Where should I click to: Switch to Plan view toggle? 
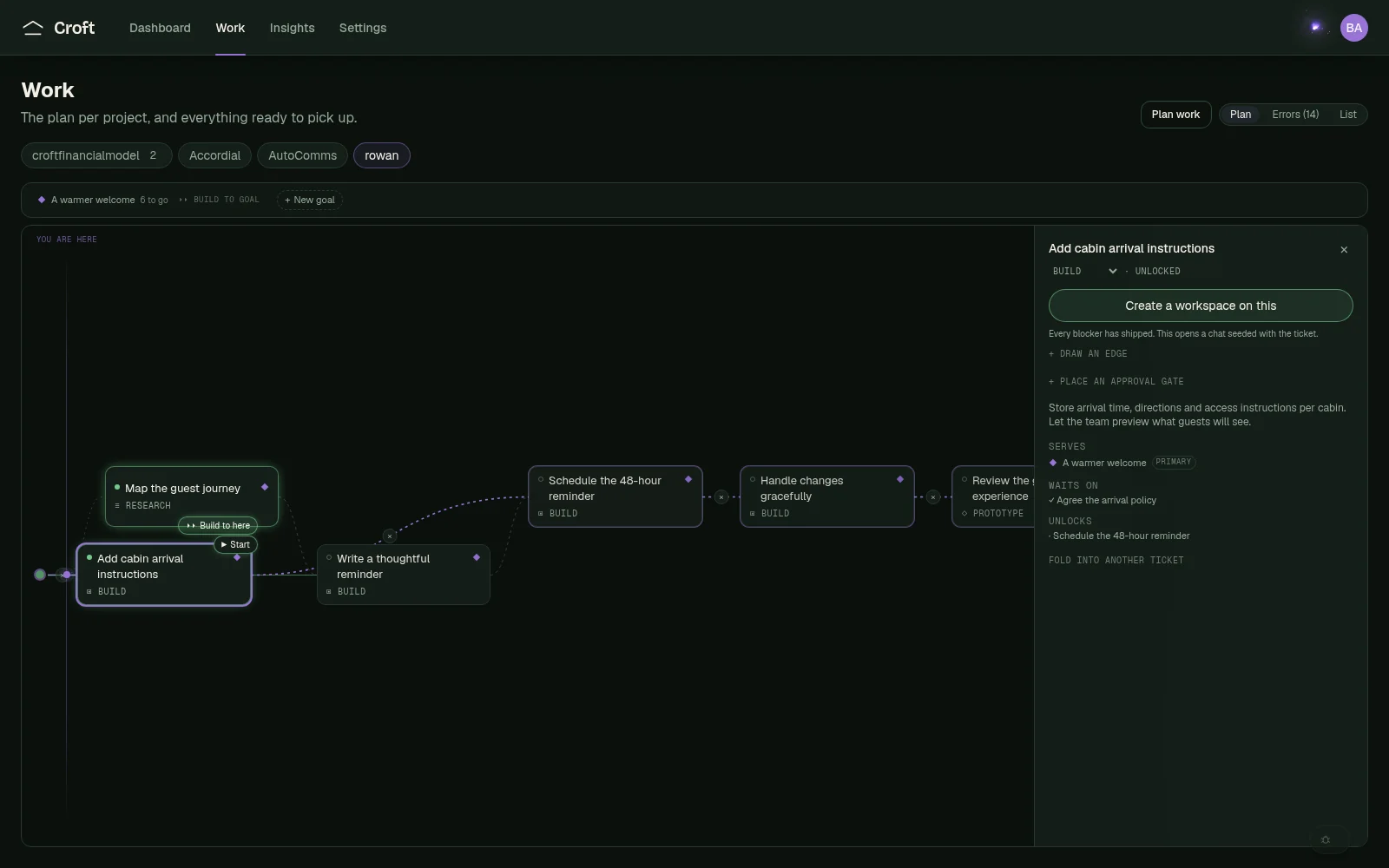tap(1241, 115)
